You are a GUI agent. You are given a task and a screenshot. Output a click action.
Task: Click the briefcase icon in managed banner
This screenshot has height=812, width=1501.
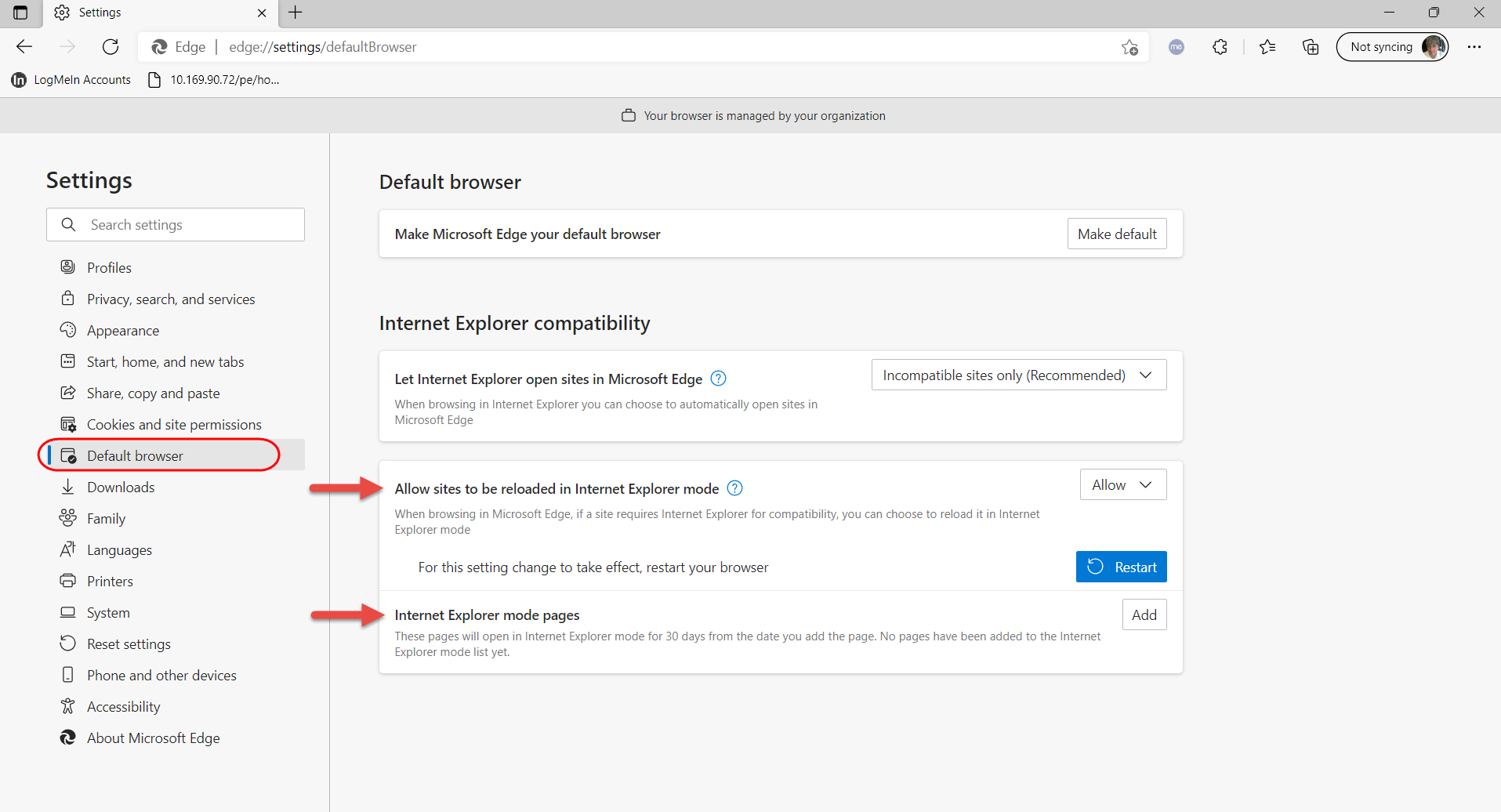628,115
